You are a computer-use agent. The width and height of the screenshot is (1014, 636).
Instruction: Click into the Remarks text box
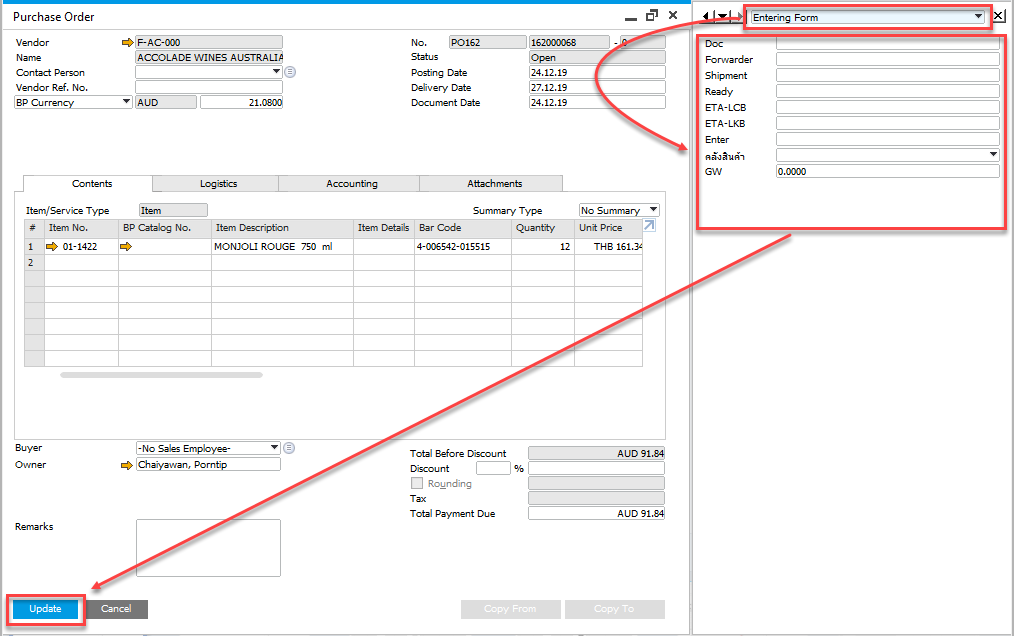point(208,548)
